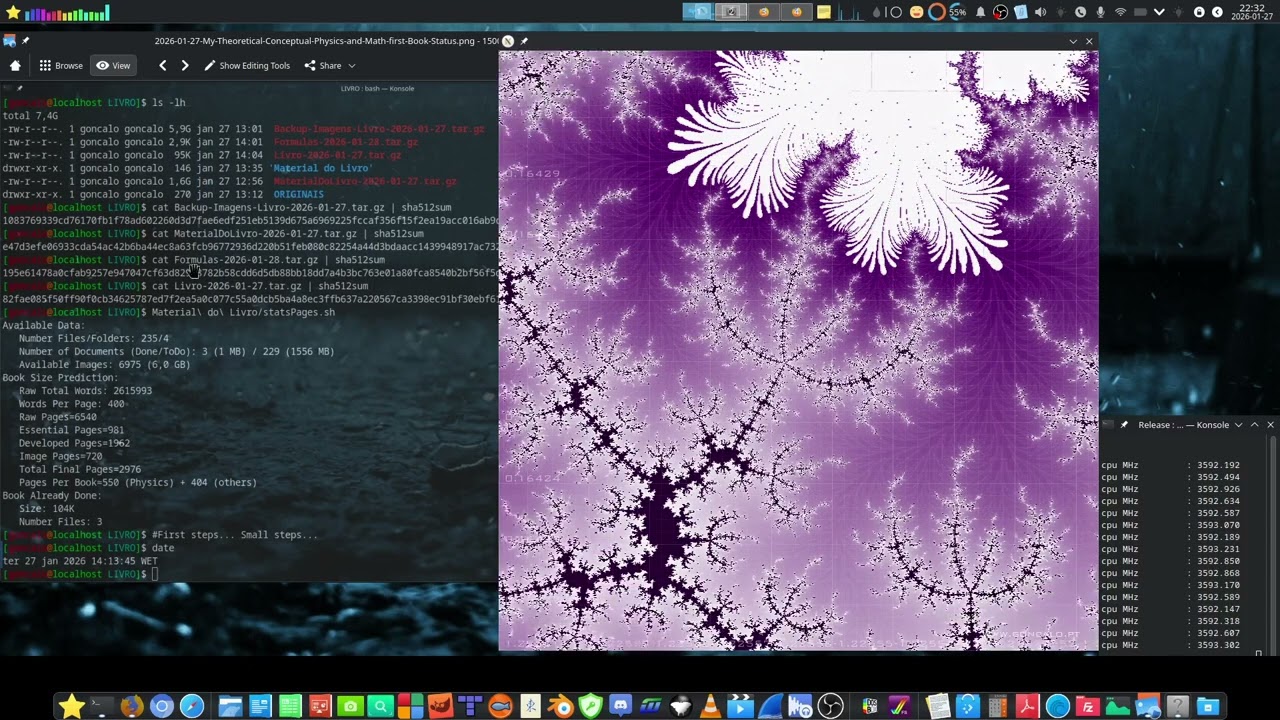Image resolution: width=1280 pixels, height=720 pixels.
Task: Open the screenshot camera app in dock
Action: tap(350, 707)
